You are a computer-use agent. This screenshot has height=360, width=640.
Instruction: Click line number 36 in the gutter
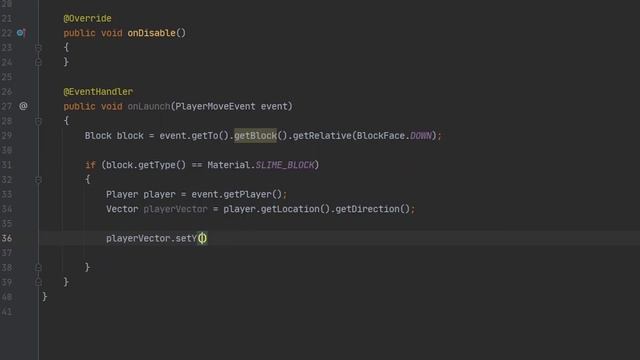pos(7,238)
